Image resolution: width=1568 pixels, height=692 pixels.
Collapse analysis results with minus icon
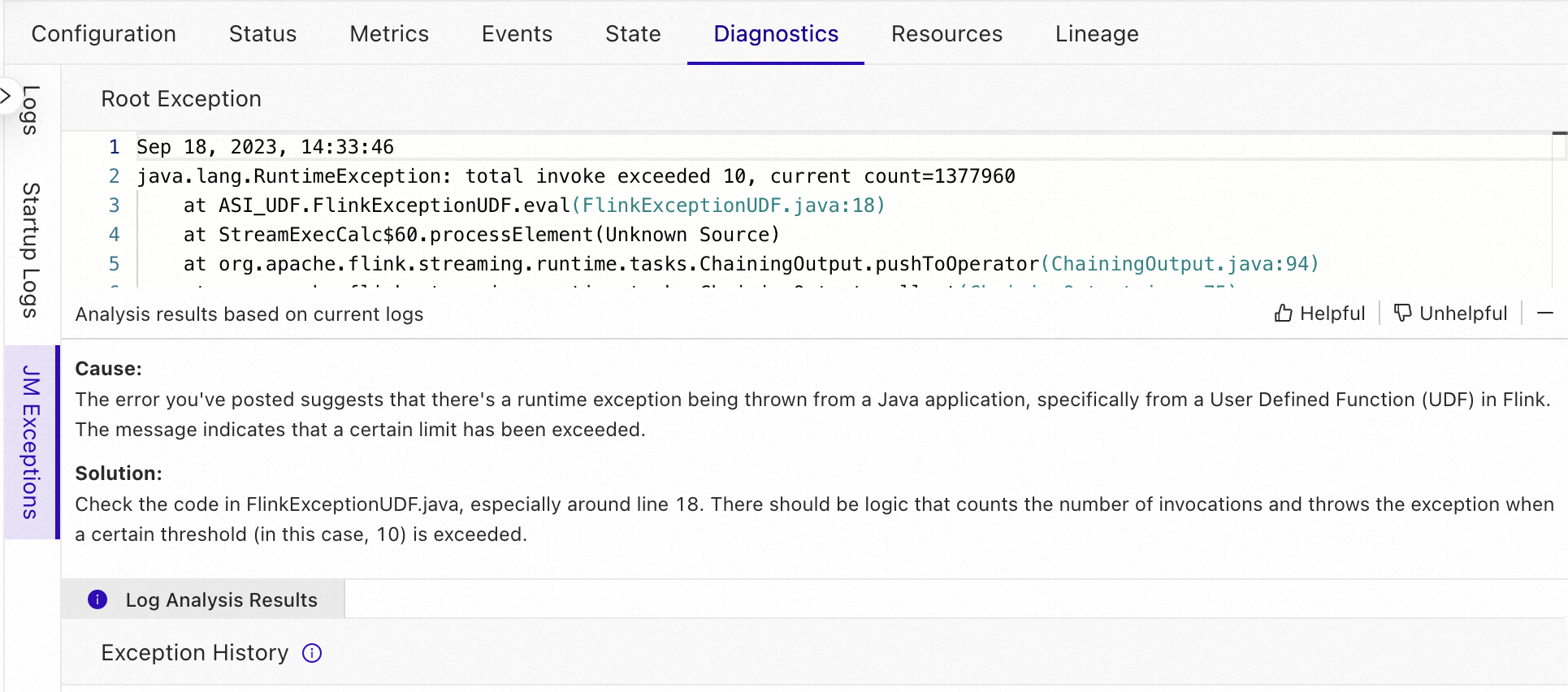1545,313
